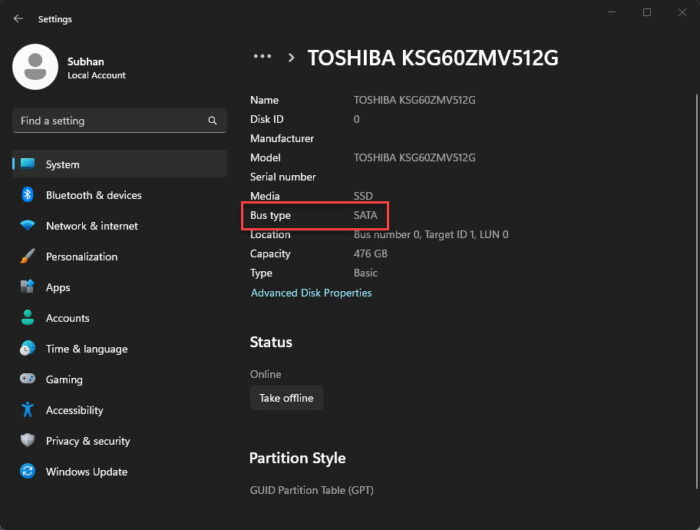Click the Status heading
The height and width of the screenshot is (530, 700).
pyautogui.click(x=271, y=342)
